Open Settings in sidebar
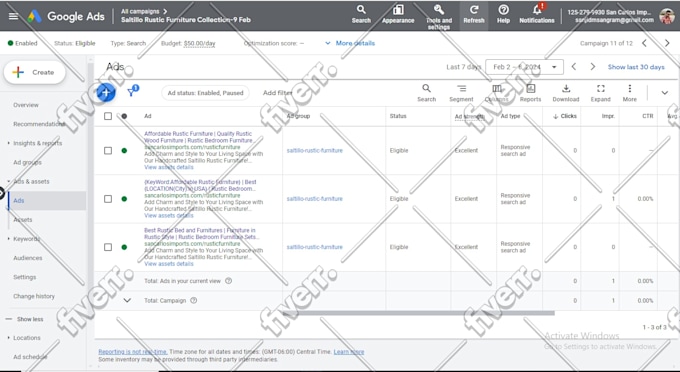Screen dimensions: 680x372 pyautogui.click(x=25, y=277)
